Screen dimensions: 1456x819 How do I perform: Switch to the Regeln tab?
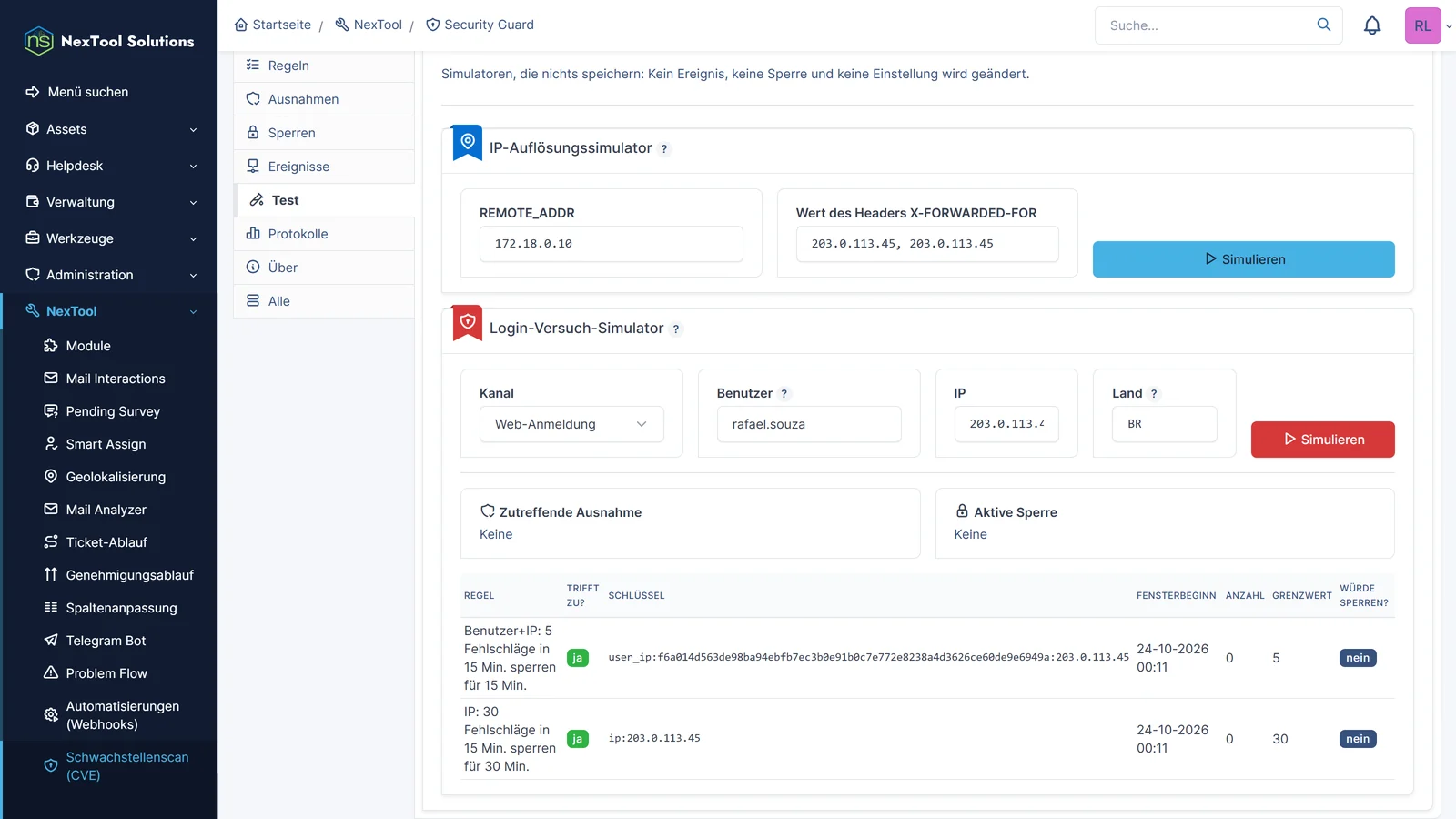pos(324,66)
